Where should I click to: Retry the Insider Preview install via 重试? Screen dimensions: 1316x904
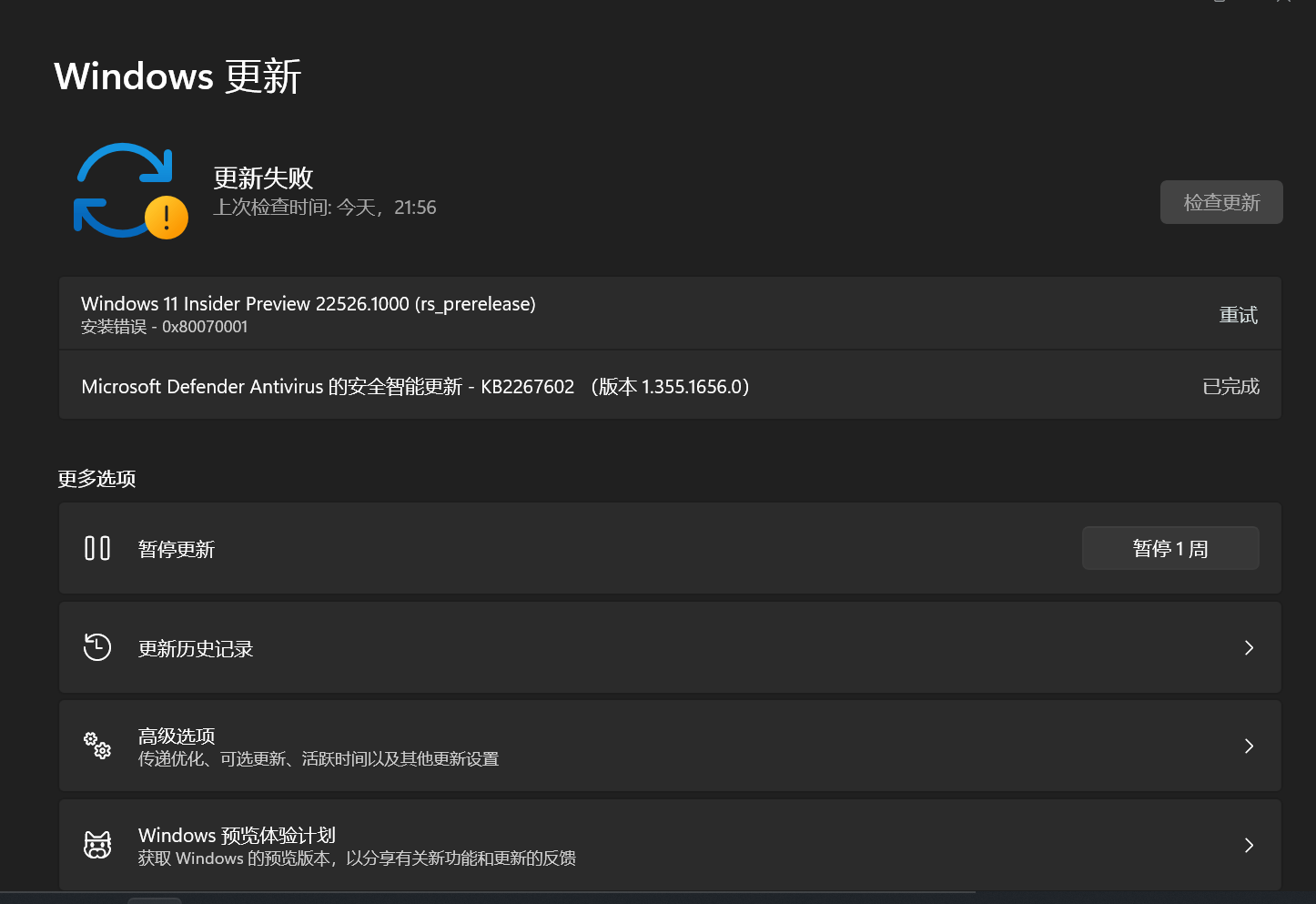(x=1238, y=315)
